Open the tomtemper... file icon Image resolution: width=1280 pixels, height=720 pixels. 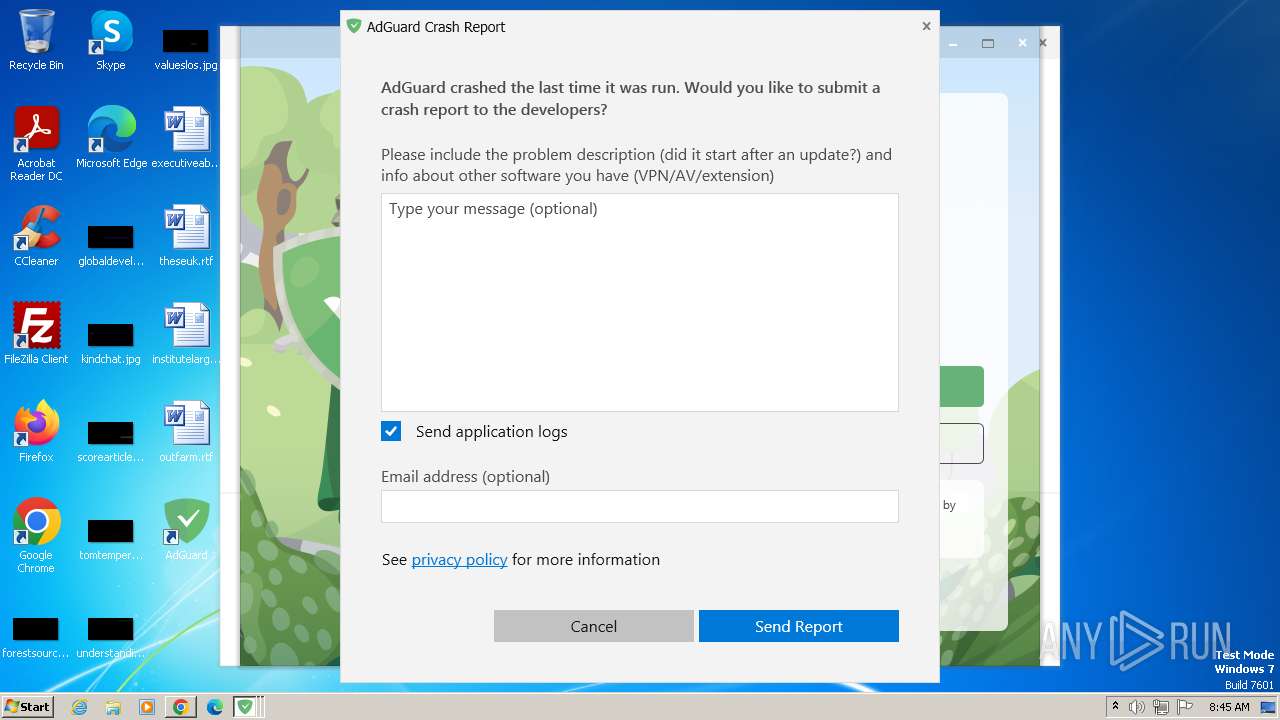click(x=111, y=539)
